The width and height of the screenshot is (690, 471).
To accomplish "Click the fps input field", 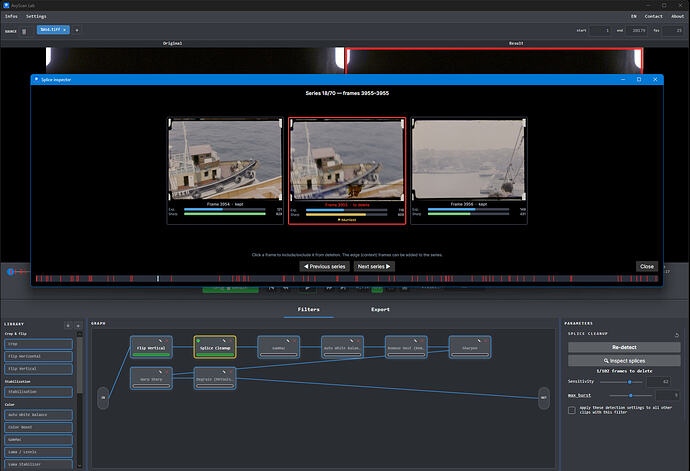I will point(673,30).
